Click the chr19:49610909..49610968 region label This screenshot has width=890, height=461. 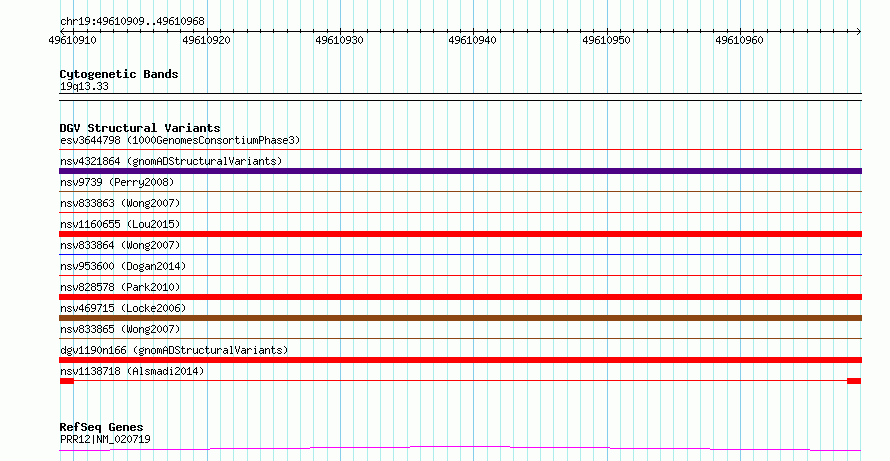(x=132, y=22)
